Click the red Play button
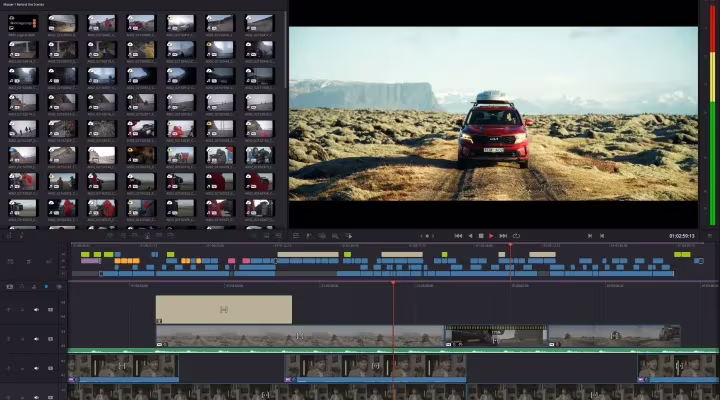The width and height of the screenshot is (720, 400). click(x=491, y=236)
